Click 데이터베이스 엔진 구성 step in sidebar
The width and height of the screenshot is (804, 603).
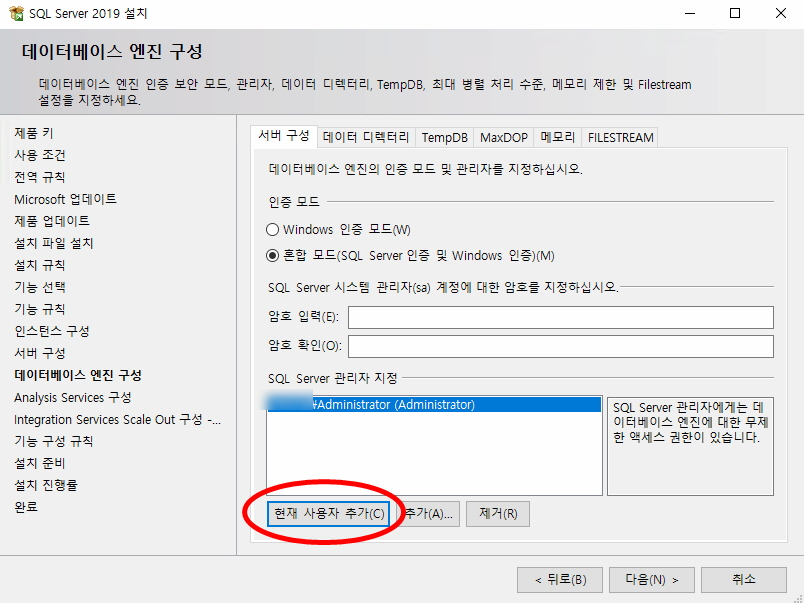78,376
